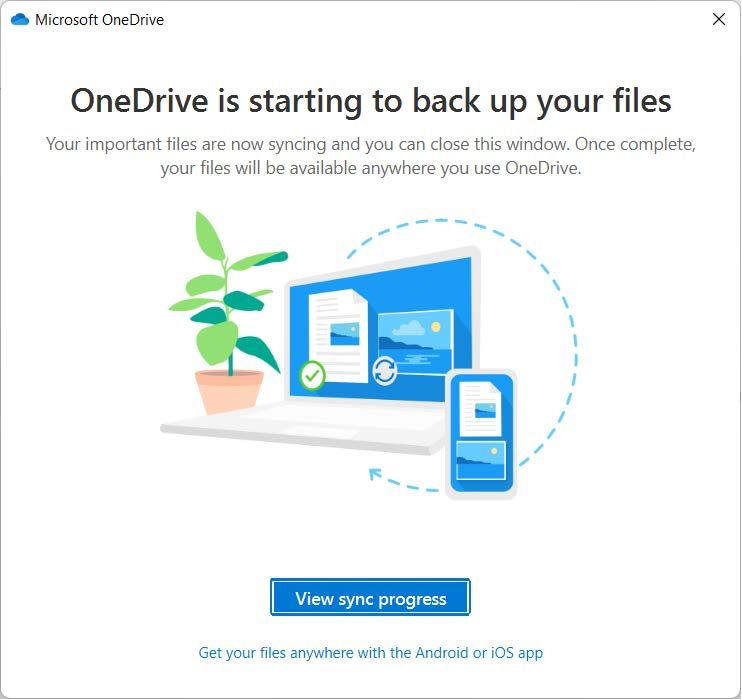Select the landscape photo on the phone screen
Image resolution: width=742 pixels, height=700 pixels.
pyautogui.click(x=481, y=461)
